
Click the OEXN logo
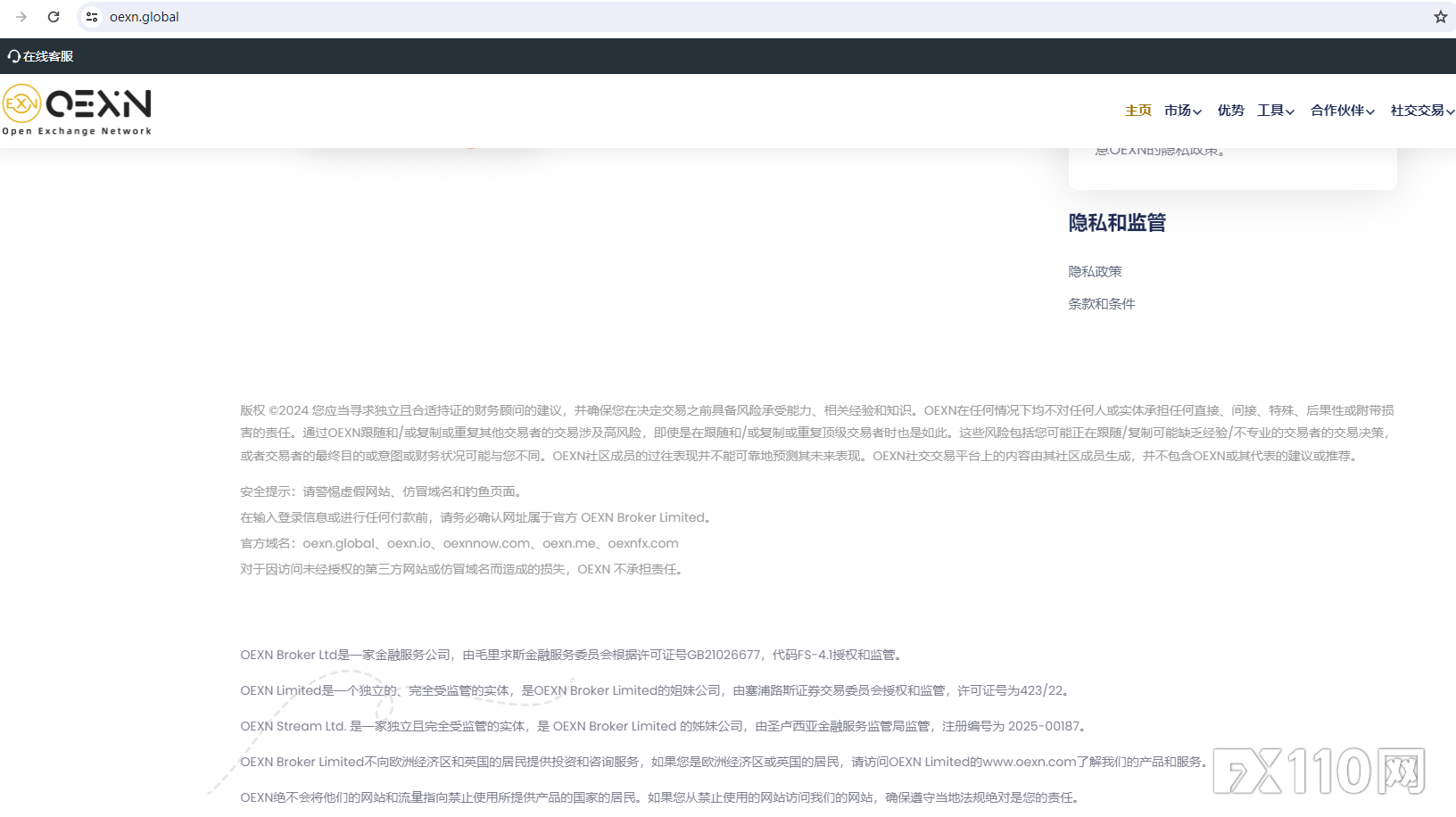point(77,110)
